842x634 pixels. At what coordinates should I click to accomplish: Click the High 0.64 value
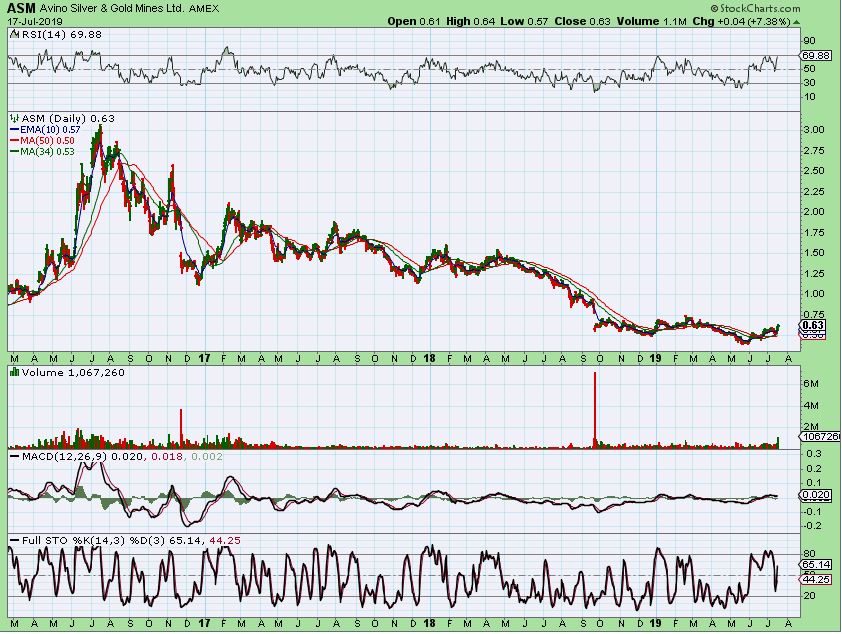pyautogui.click(x=470, y=21)
